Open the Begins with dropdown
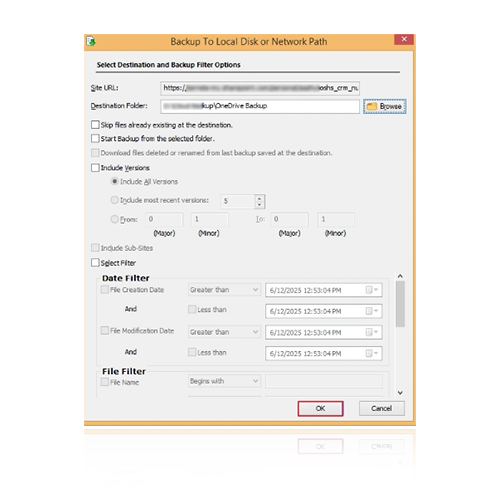 [x=224, y=381]
